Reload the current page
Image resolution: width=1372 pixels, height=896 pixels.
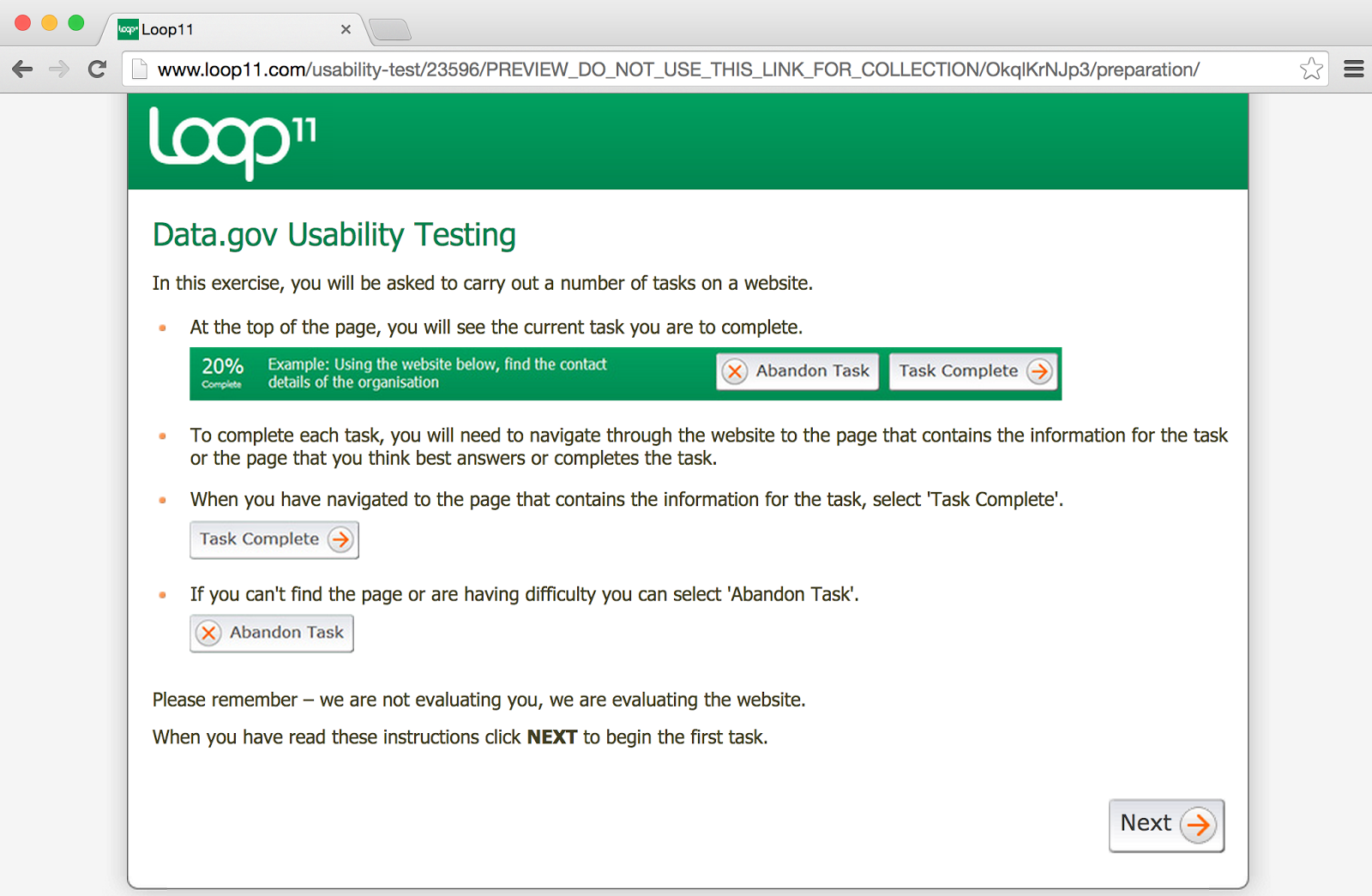(x=97, y=69)
